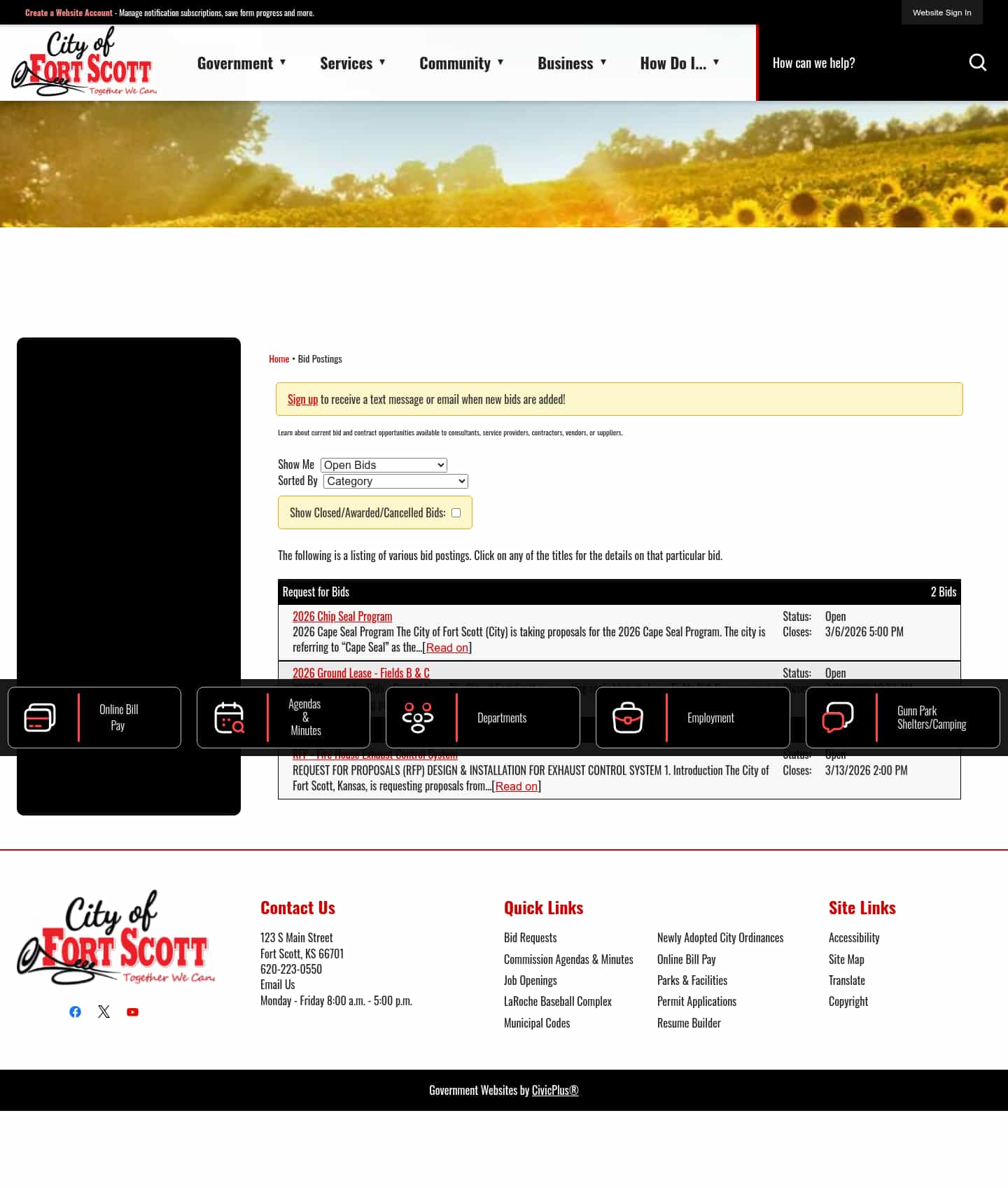
Task: Expand the How Do I... menu arrow
Action: (x=716, y=62)
